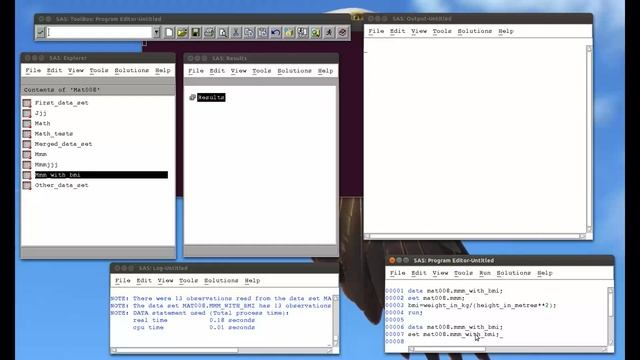Select the Mmm_with_bmi table icon
The height and width of the screenshot is (360, 640).
[x=27, y=175]
